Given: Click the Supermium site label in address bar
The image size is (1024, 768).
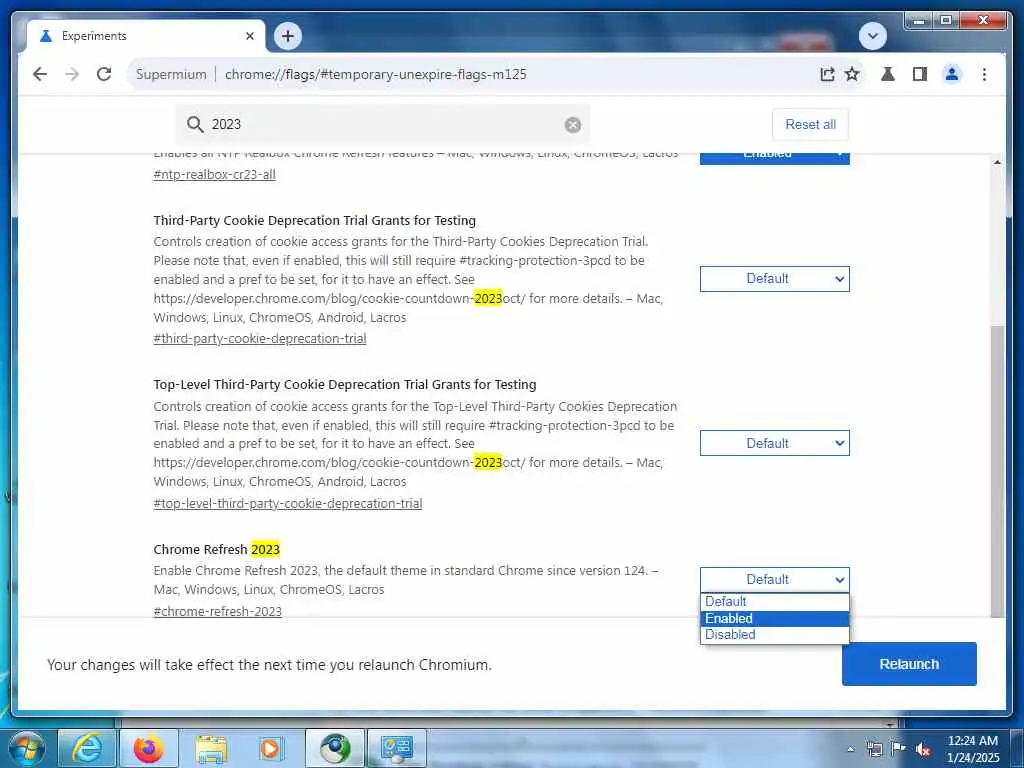Looking at the screenshot, I should pos(171,74).
